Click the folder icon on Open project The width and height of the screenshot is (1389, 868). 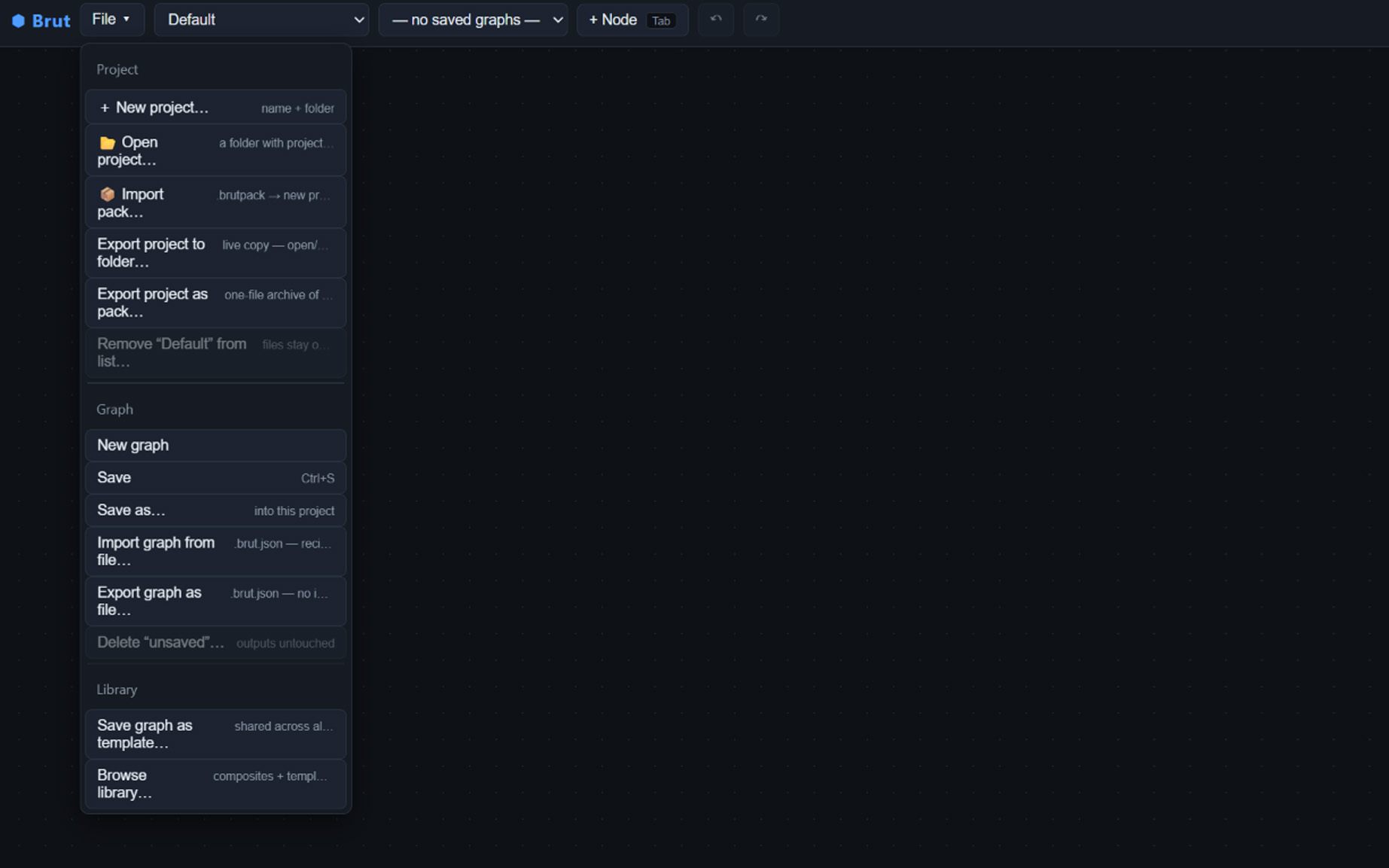108,143
